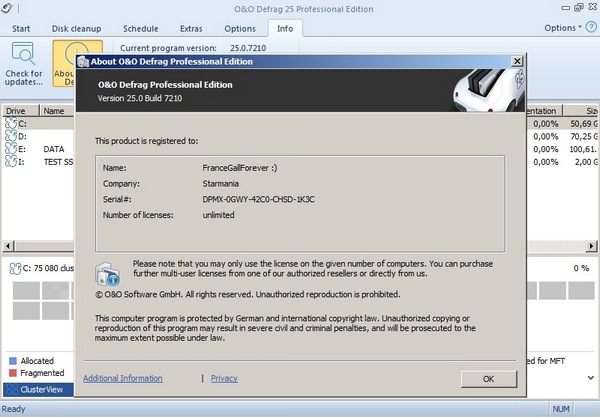This screenshot has height=418, width=600.
Task: Click the 50,69 G size value
Action: point(584,124)
